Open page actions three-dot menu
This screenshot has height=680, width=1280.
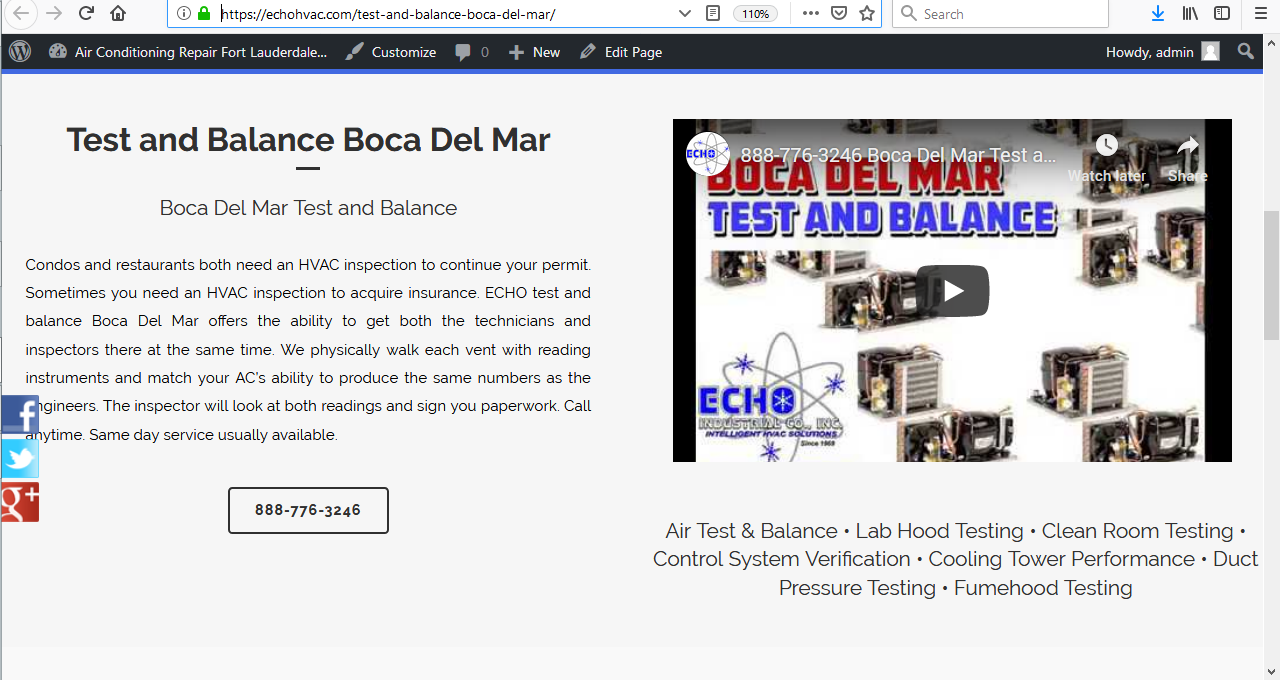click(x=810, y=13)
